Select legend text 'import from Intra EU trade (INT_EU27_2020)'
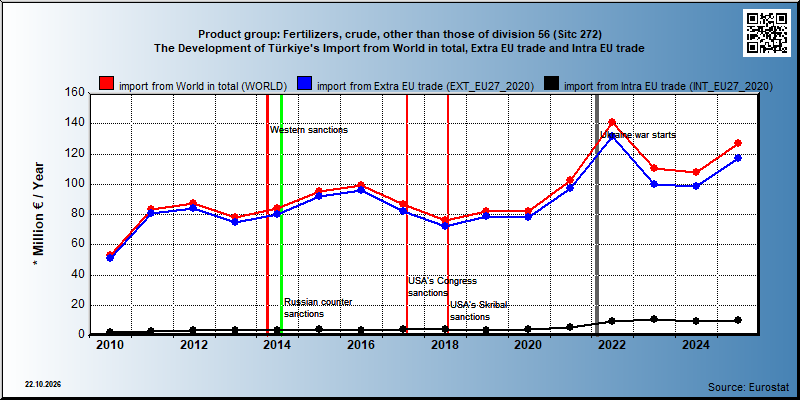This screenshot has width=800, height=400. [668, 86]
